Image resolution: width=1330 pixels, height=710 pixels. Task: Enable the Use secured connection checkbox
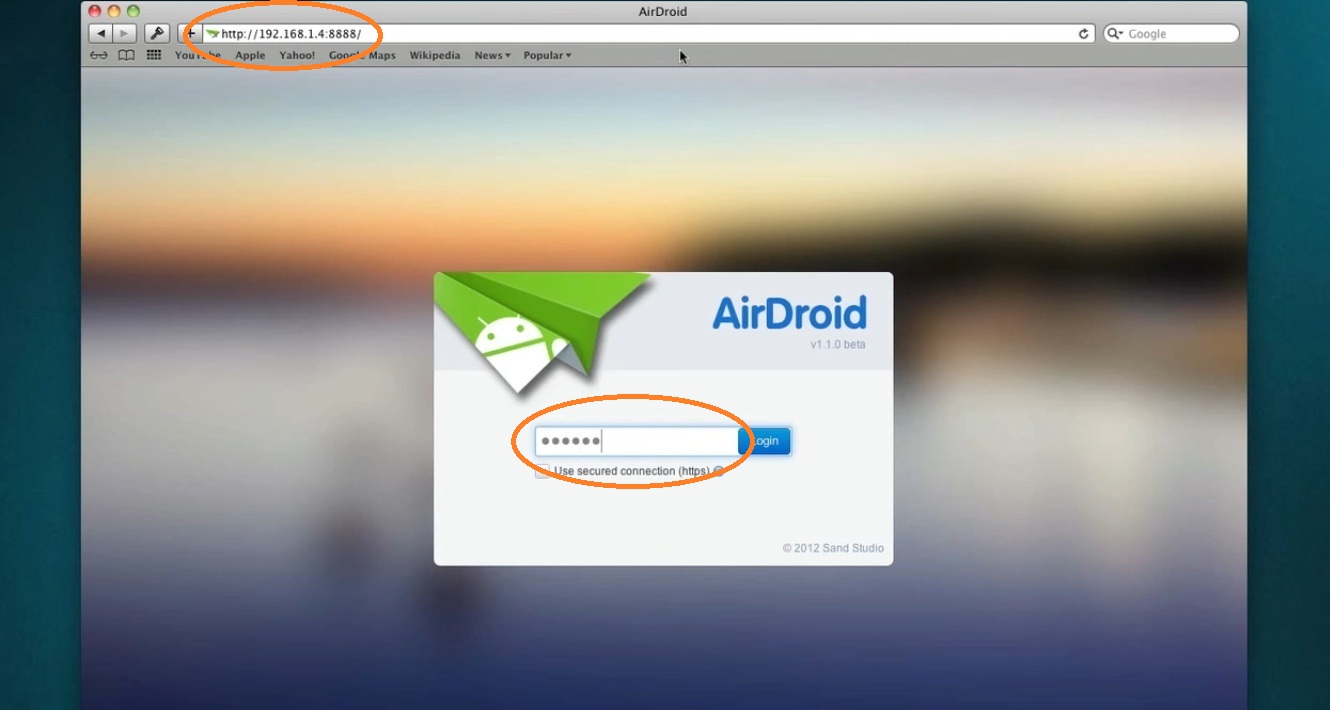[x=542, y=471]
